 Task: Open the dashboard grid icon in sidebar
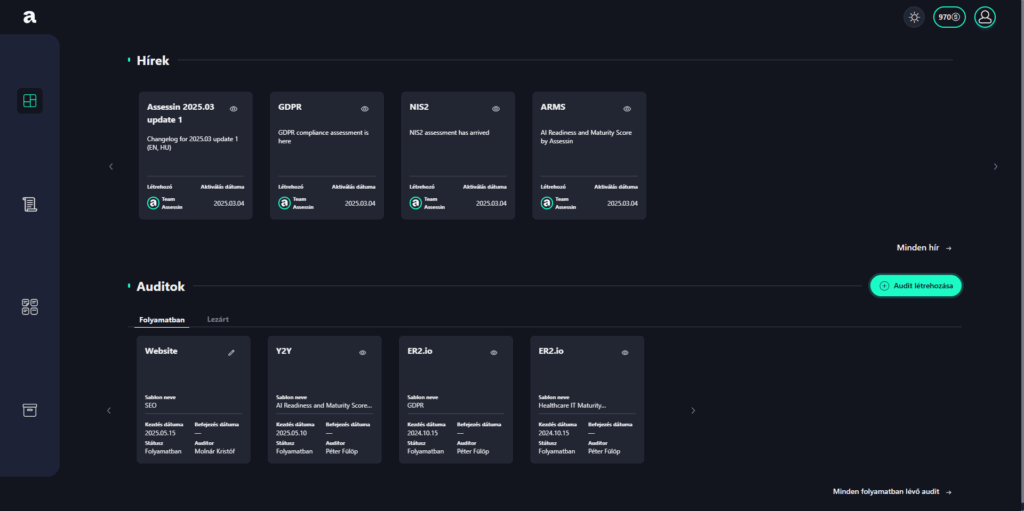pos(30,101)
